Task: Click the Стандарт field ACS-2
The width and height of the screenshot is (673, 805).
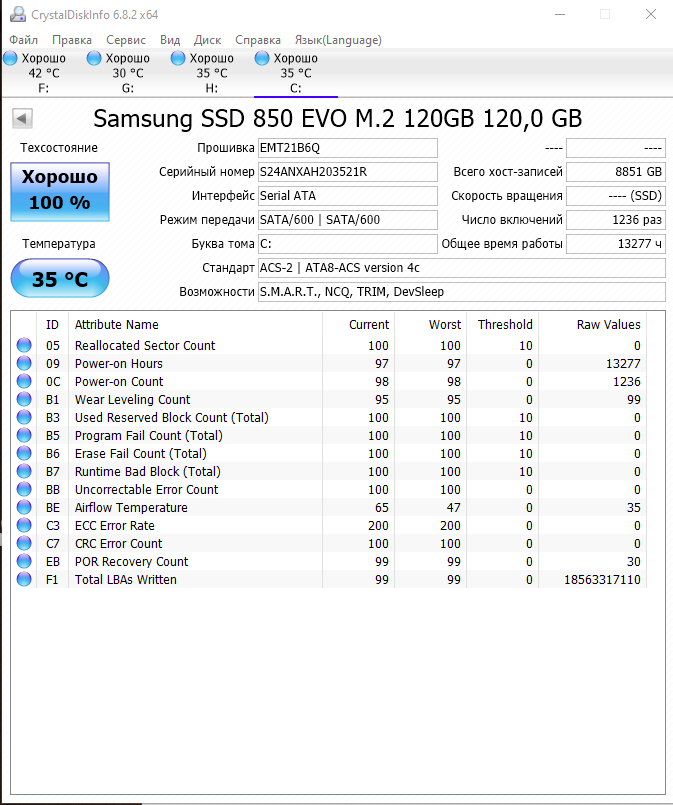Action: [x=462, y=268]
